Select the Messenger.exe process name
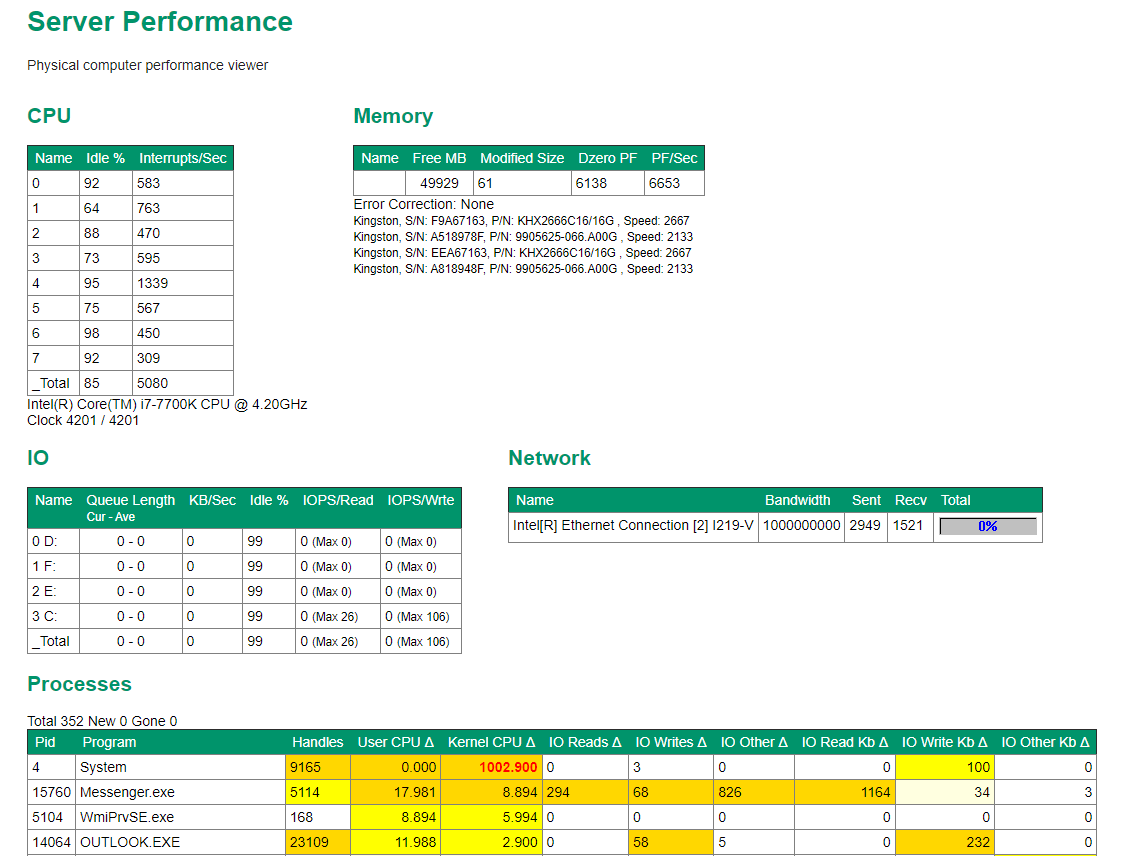 tap(127, 792)
